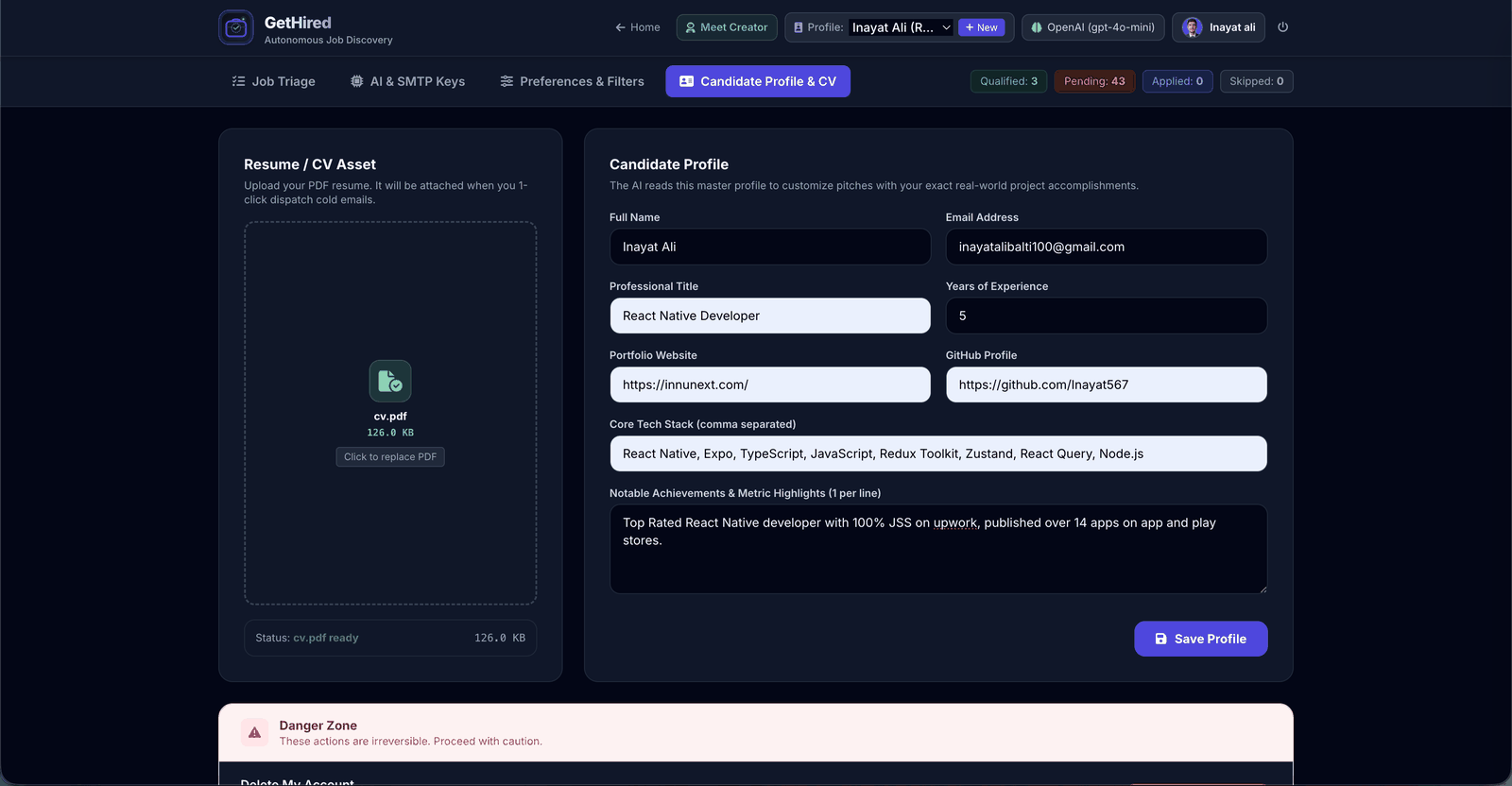
Task: Select the Candidate Profile & CV tab
Action: (x=758, y=81)
